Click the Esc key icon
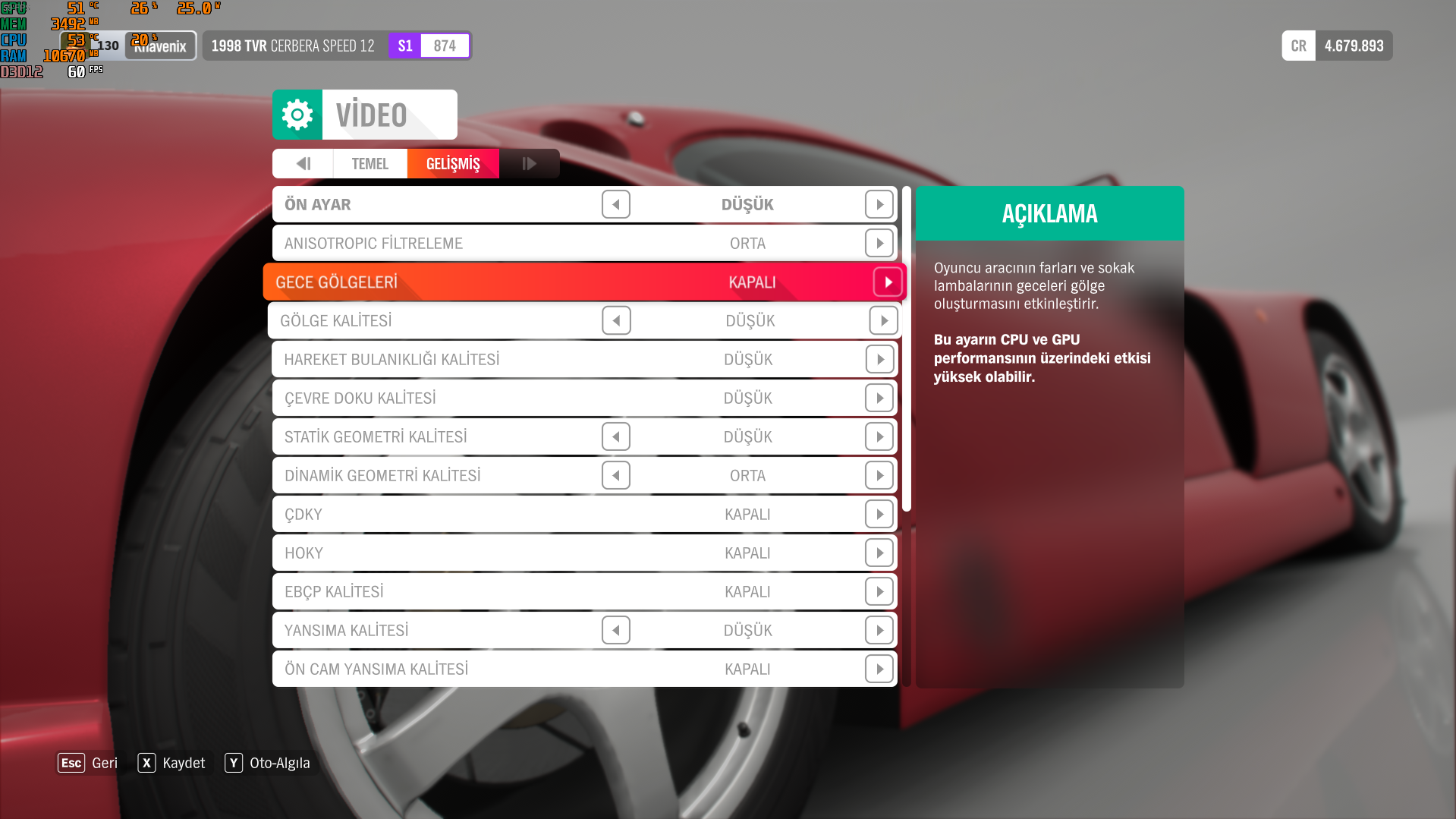This screenshot has height=819, width=1456. tap(71, 763)
